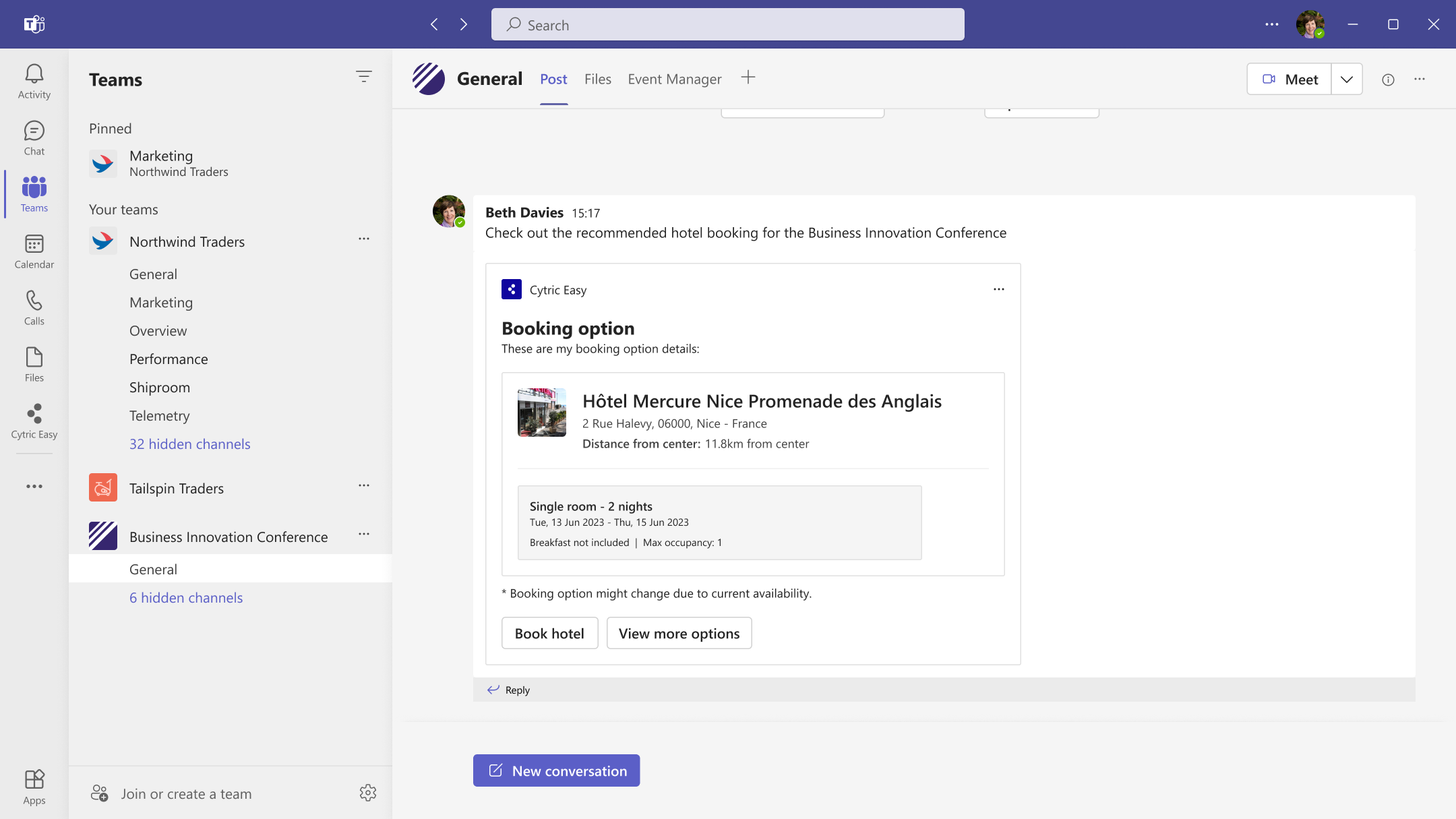This screenshot has width=1456, height=819.
Task: Open Chat in left rail
Action: point(34,138)
